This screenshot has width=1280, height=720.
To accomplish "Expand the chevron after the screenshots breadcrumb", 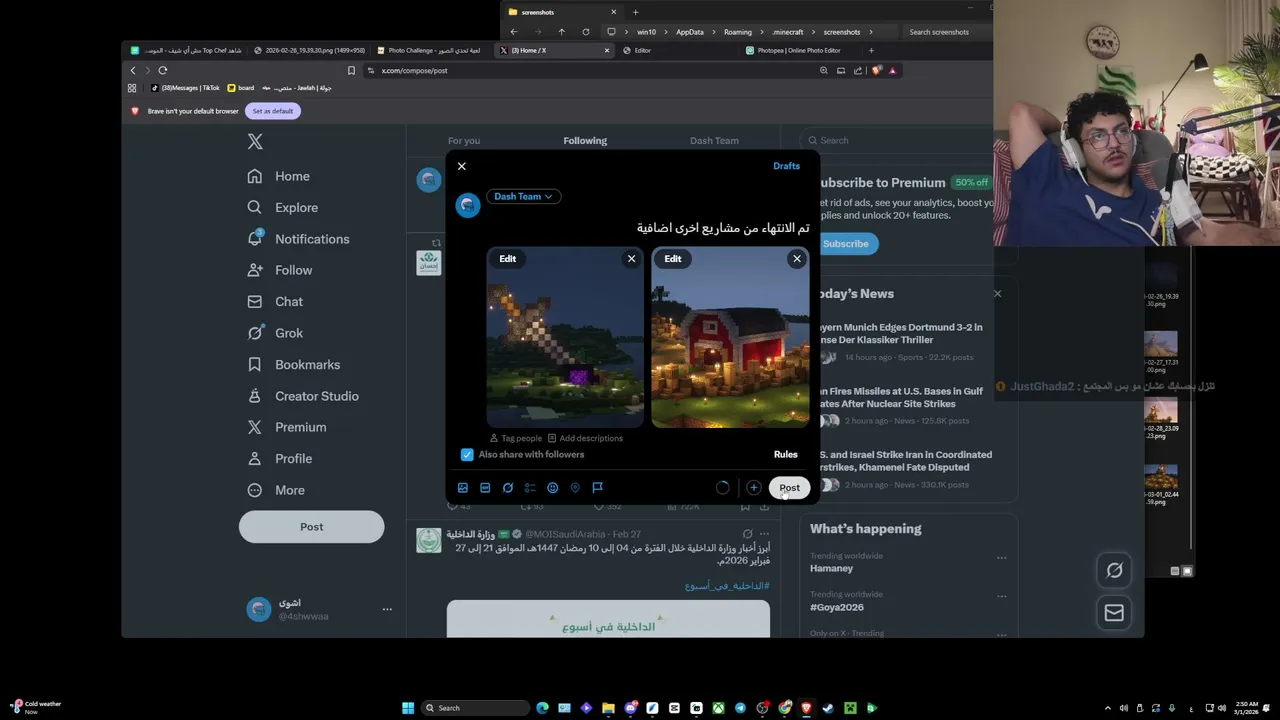I will tap(871, 32).
